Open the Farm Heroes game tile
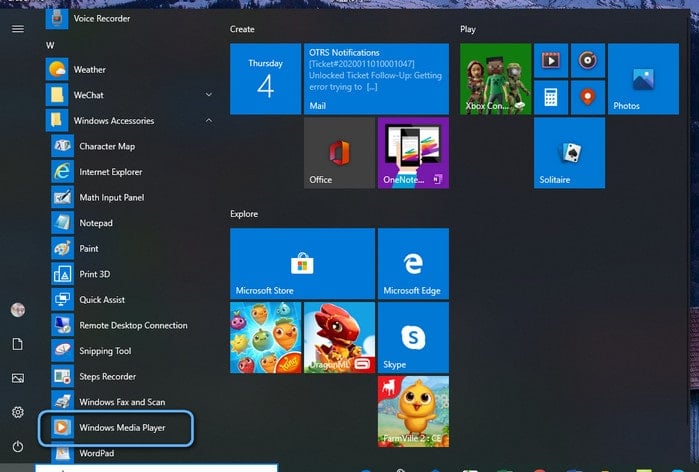This screenshot has height=472, width=699. click(x=265, y=337)
